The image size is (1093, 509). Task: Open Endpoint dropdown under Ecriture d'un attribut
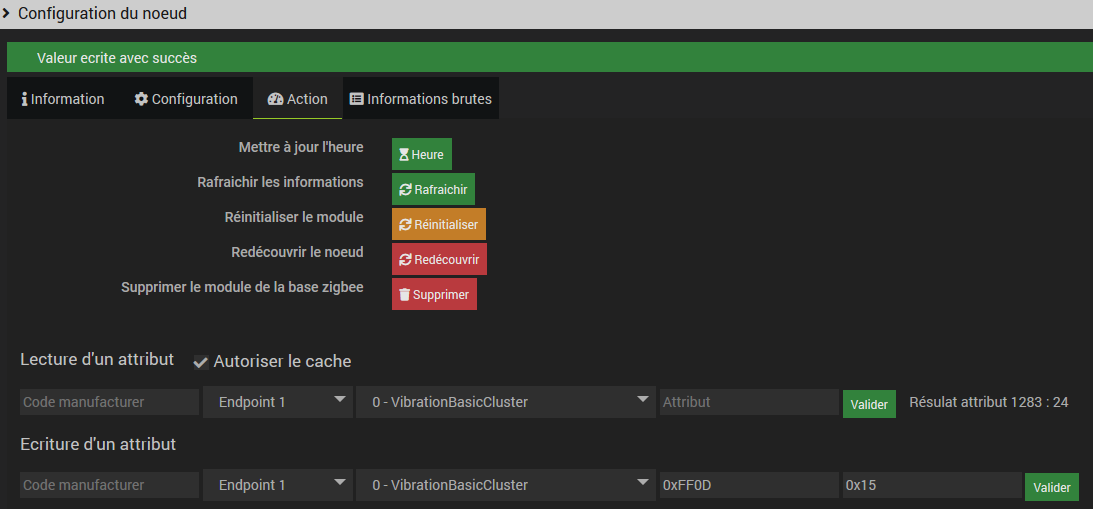(275, 485)
